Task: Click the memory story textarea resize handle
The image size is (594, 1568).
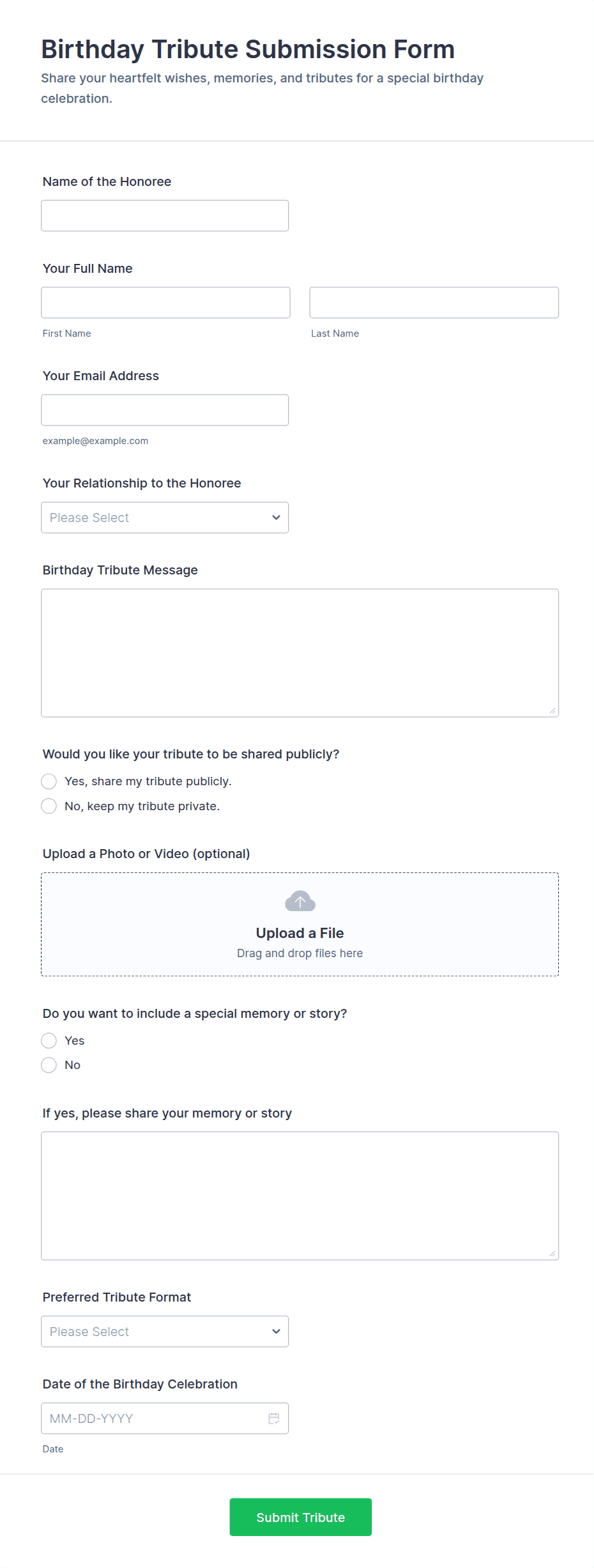Action: pos(552,1254)
